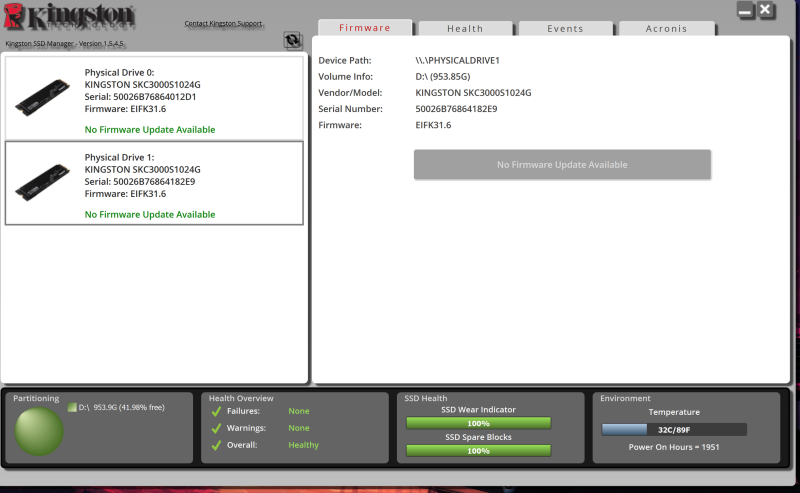Switch to the Health tab

click(x=465, y=29)
